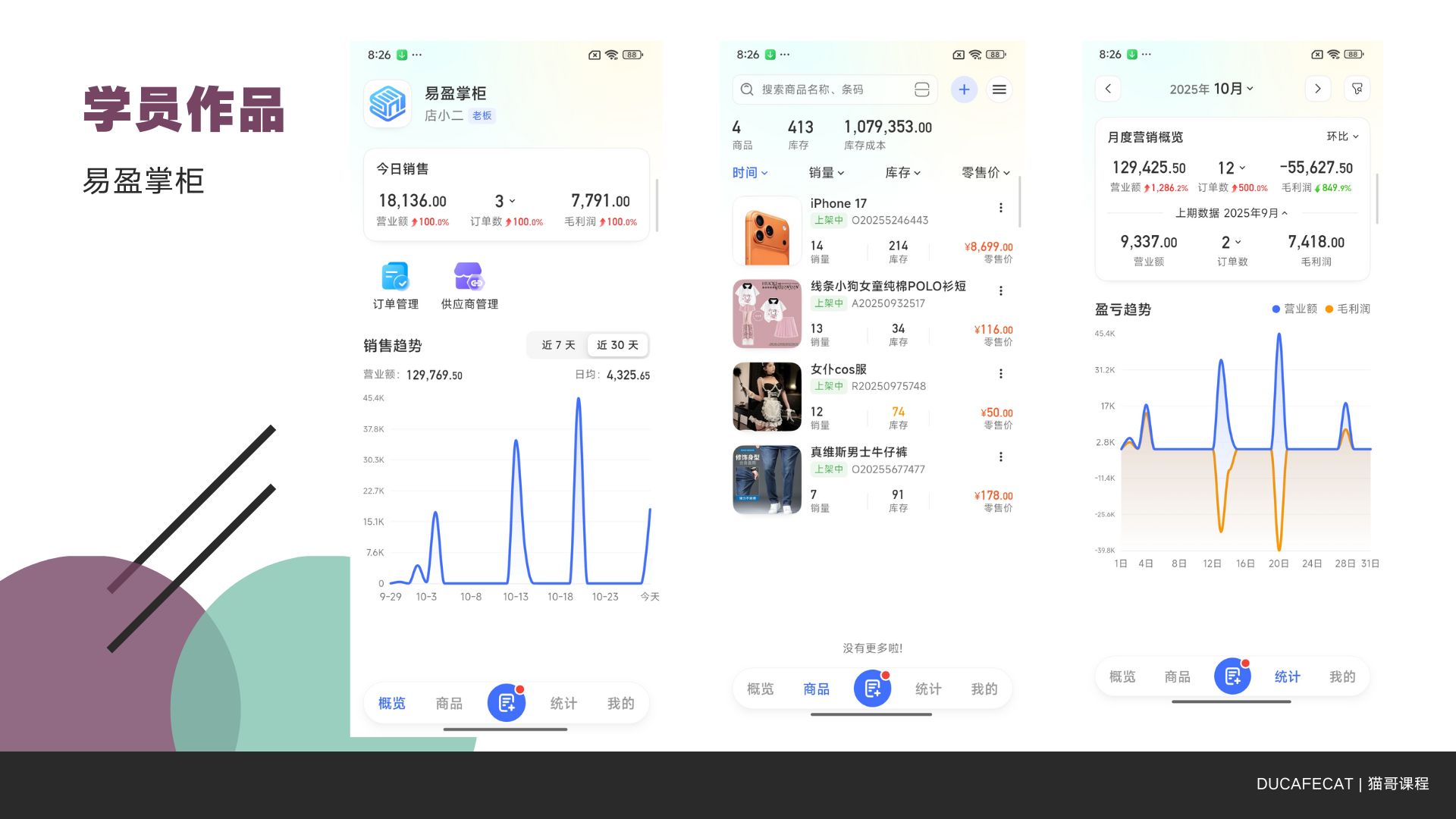Tap green download status icon in statistics screen

coord(1132,55)
